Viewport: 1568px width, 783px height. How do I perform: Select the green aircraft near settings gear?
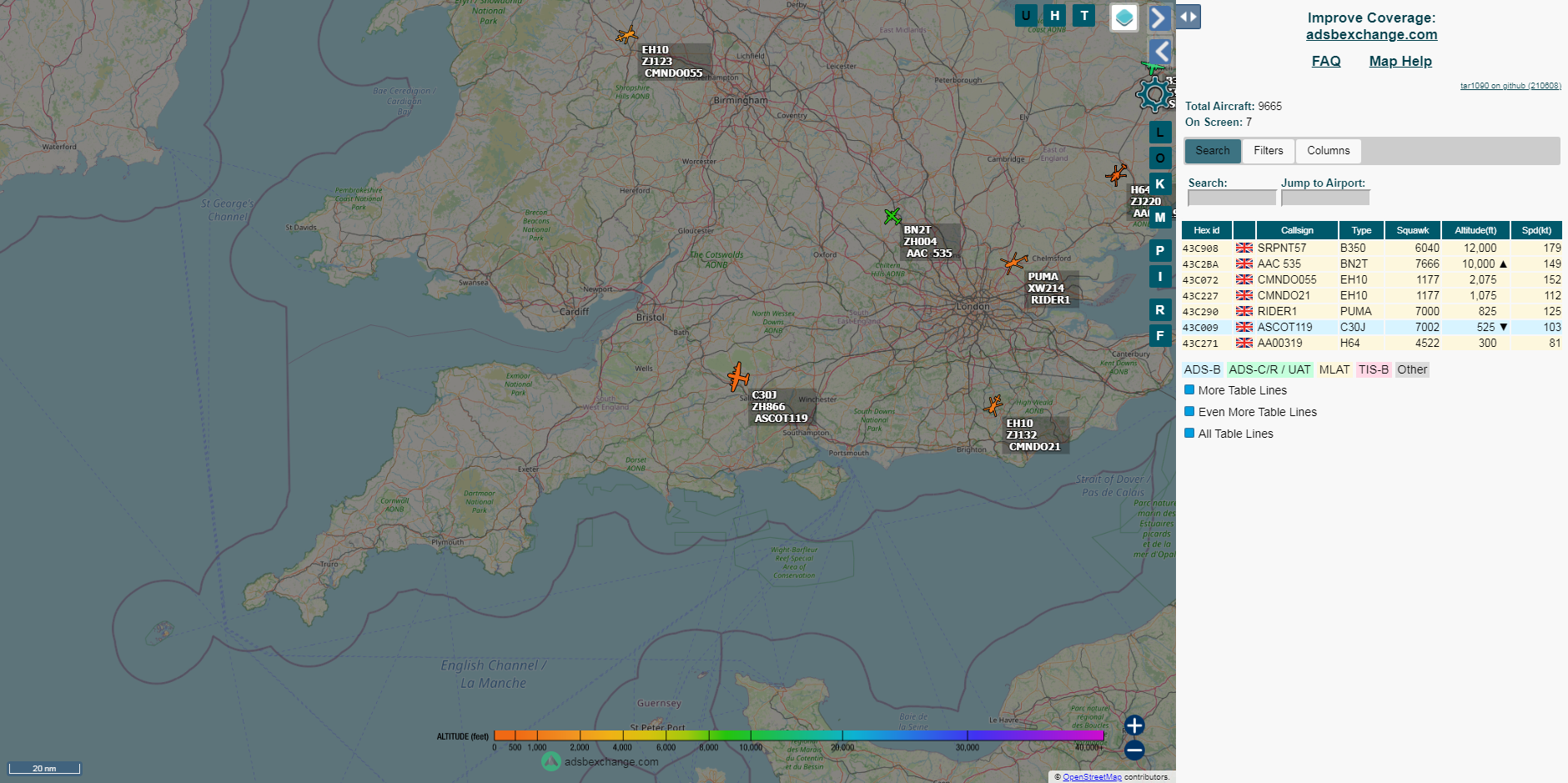click(x=1153, y=68)
